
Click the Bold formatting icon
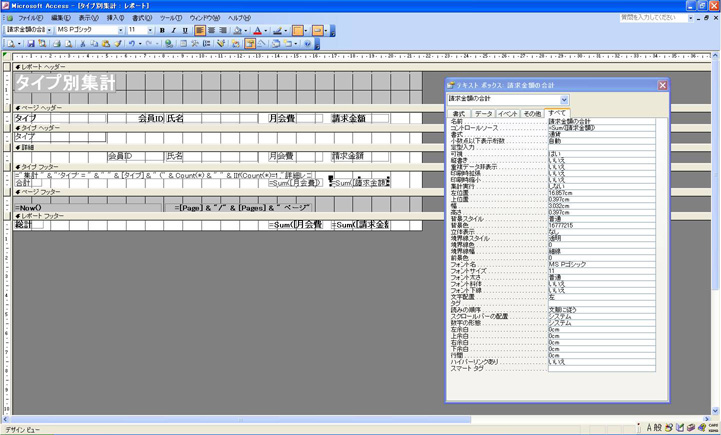click(x=162, y=31)
